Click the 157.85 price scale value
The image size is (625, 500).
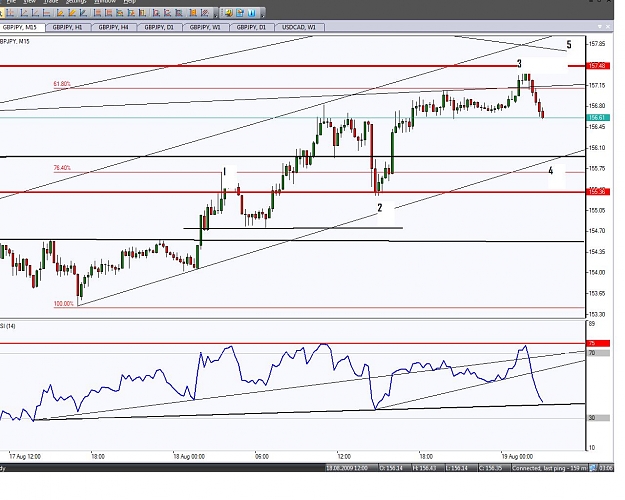597,44
